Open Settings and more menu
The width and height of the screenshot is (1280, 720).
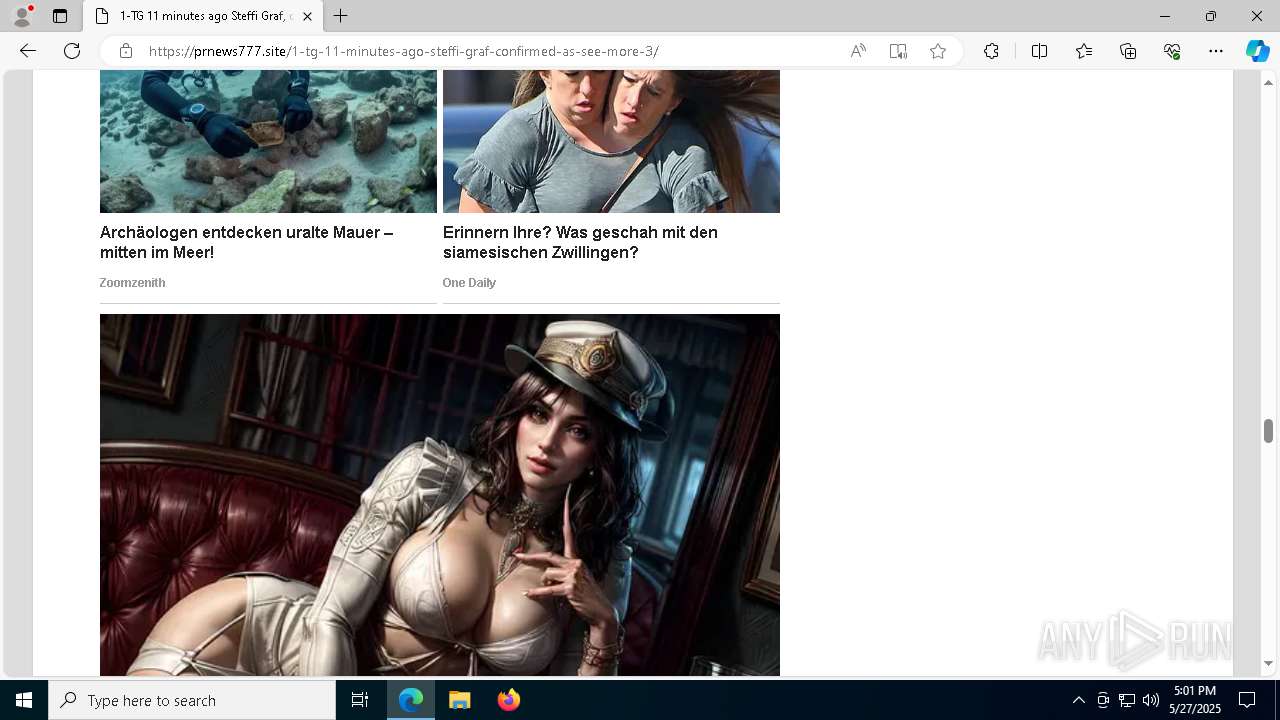point(1216,51)
